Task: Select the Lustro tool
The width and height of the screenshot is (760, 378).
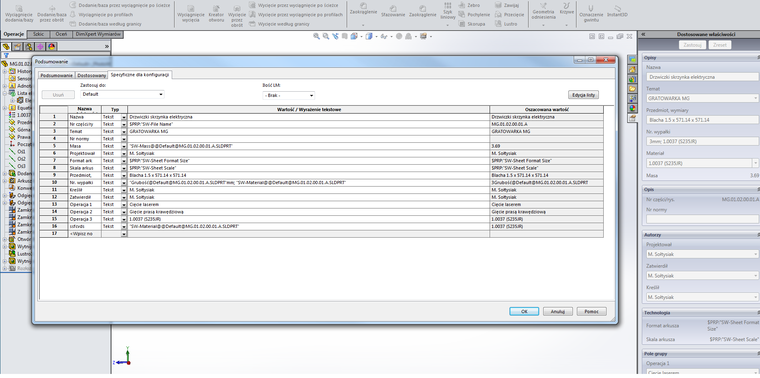Action: 506,23
